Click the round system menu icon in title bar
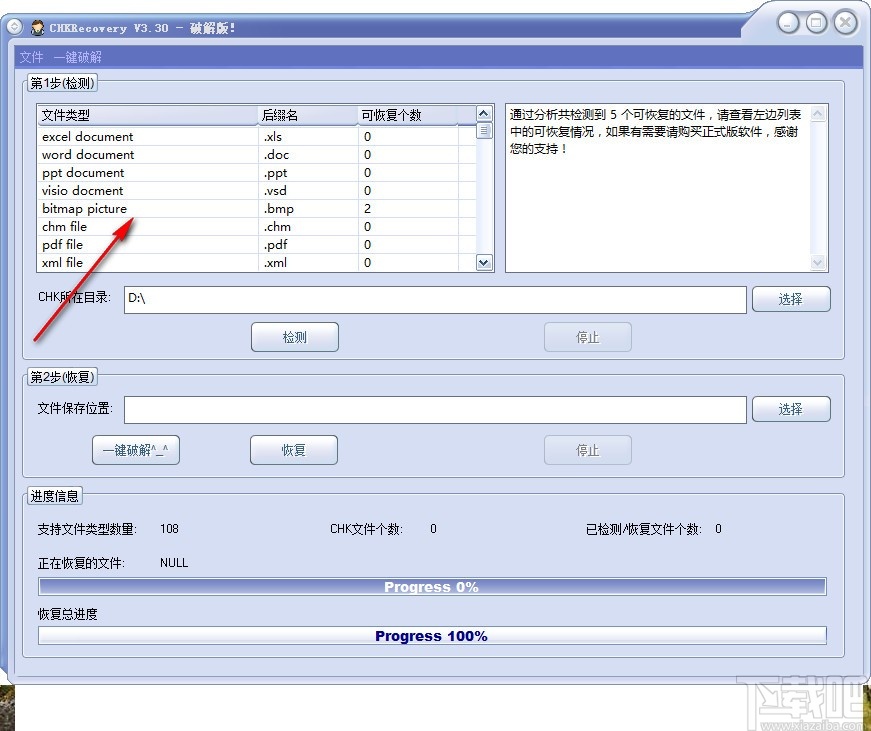This screenshot has height=731, width=871. 14,27
